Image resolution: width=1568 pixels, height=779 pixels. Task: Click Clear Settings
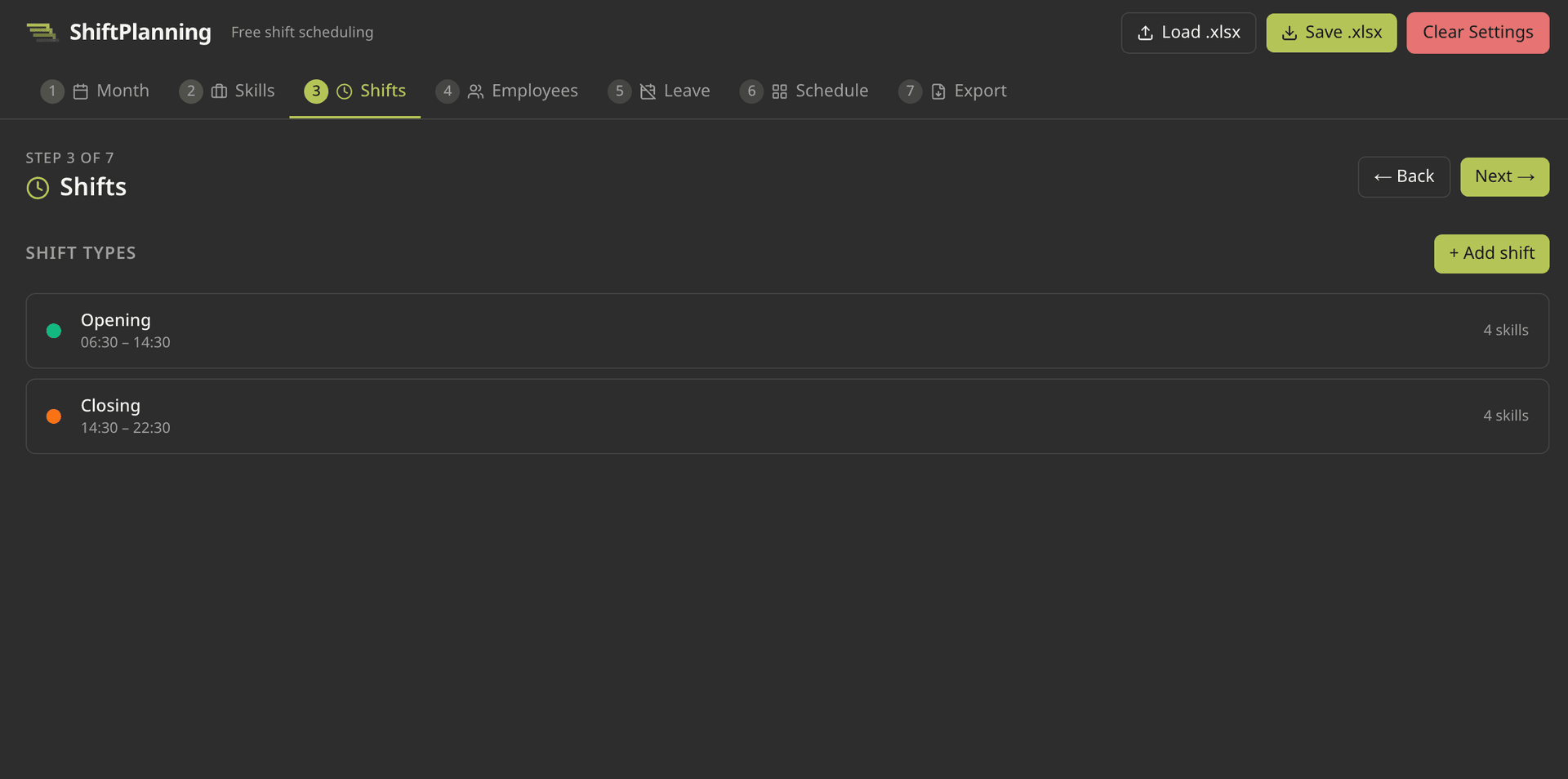click(1477, 33)
